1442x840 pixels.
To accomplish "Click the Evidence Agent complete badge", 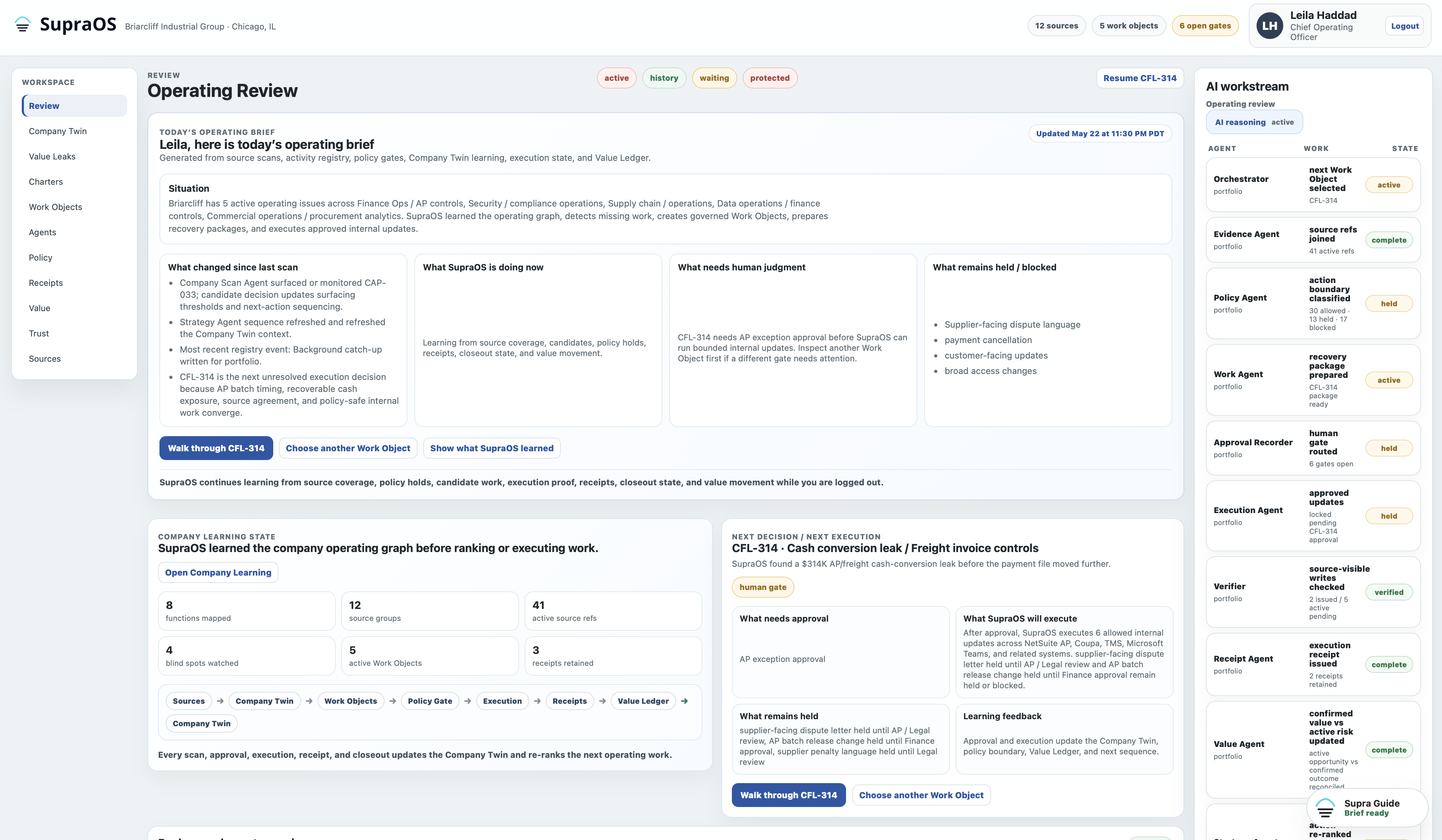I will [x=1389, y=240].
